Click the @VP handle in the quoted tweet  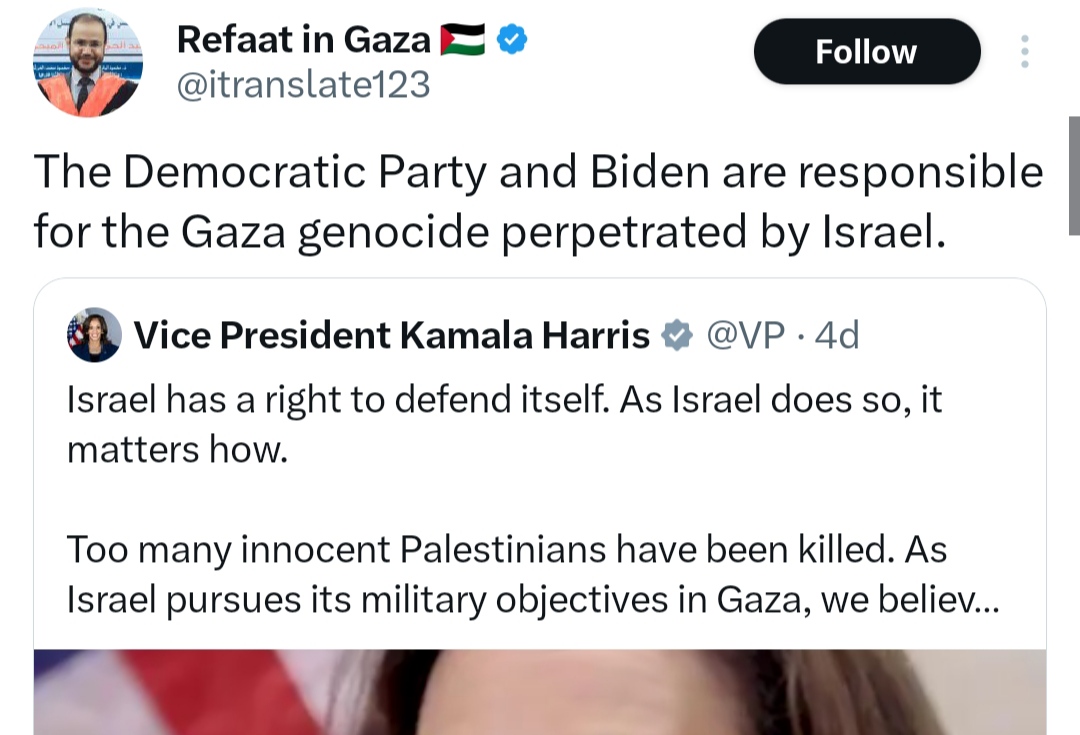746,336
